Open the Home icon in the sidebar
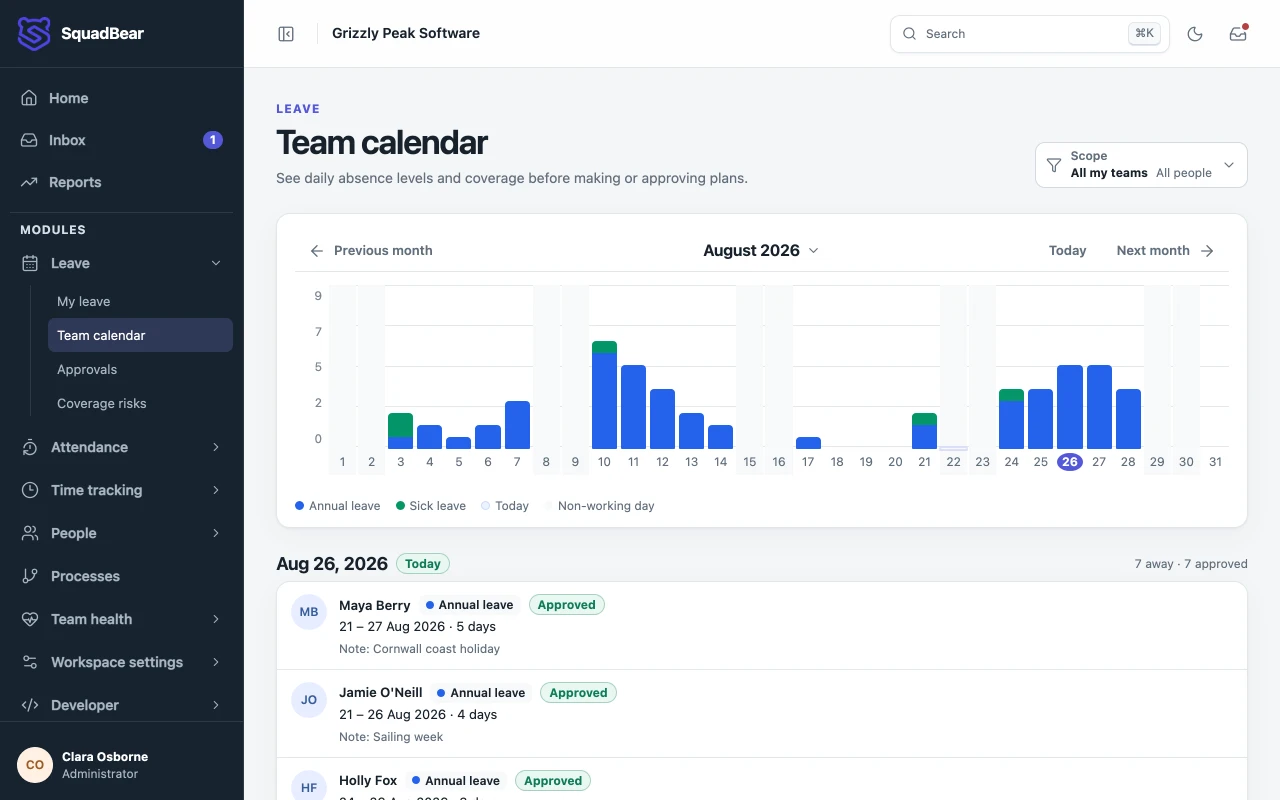The height and width of the screenshot is (800, 1280). tap(30, 98)
